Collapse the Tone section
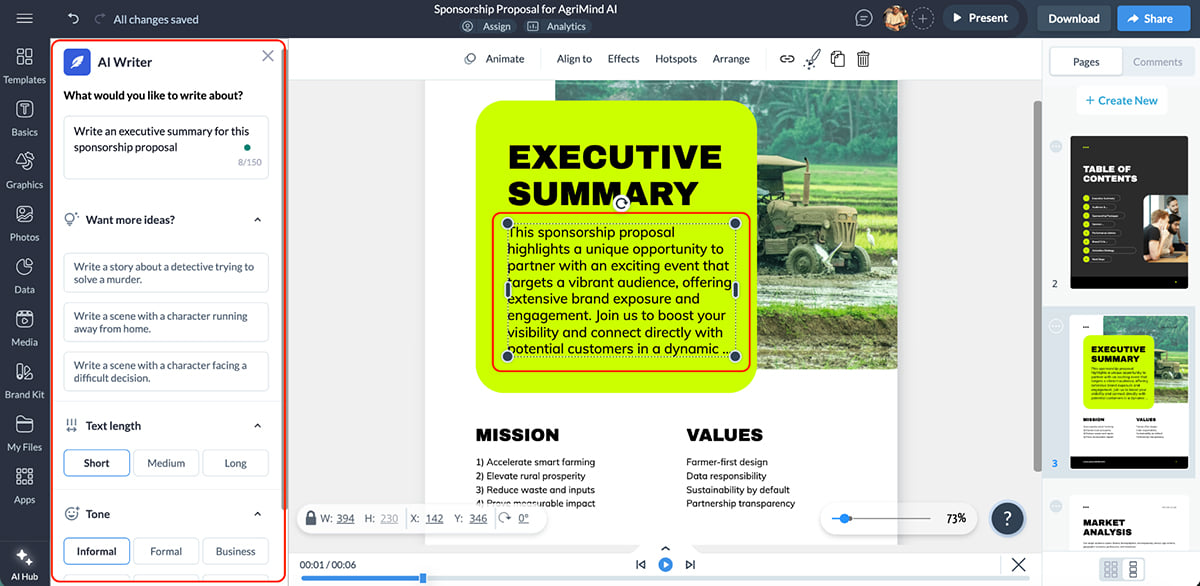 pyautogui.click(x=259, y=513)
